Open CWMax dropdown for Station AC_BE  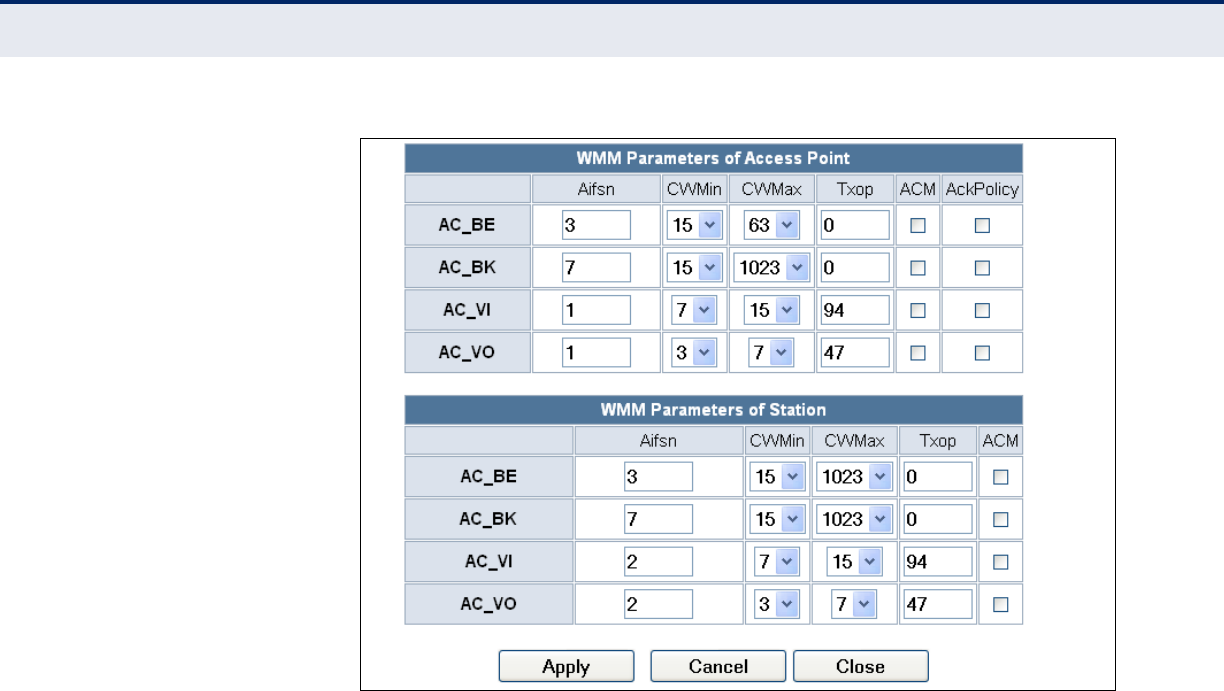[853, 478]
